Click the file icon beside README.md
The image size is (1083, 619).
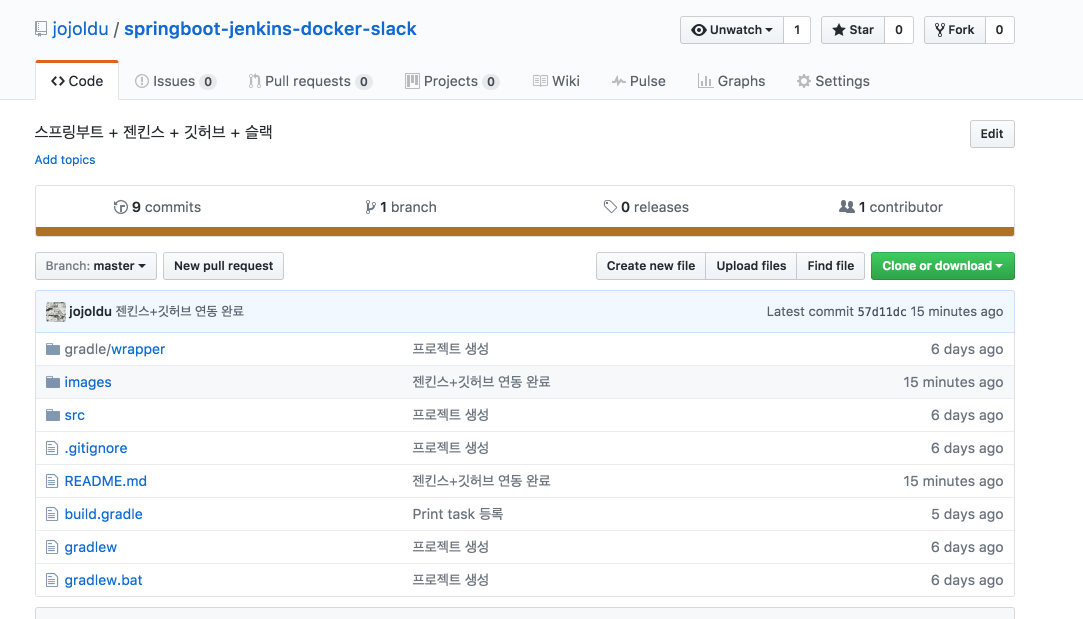click(52, 481)
